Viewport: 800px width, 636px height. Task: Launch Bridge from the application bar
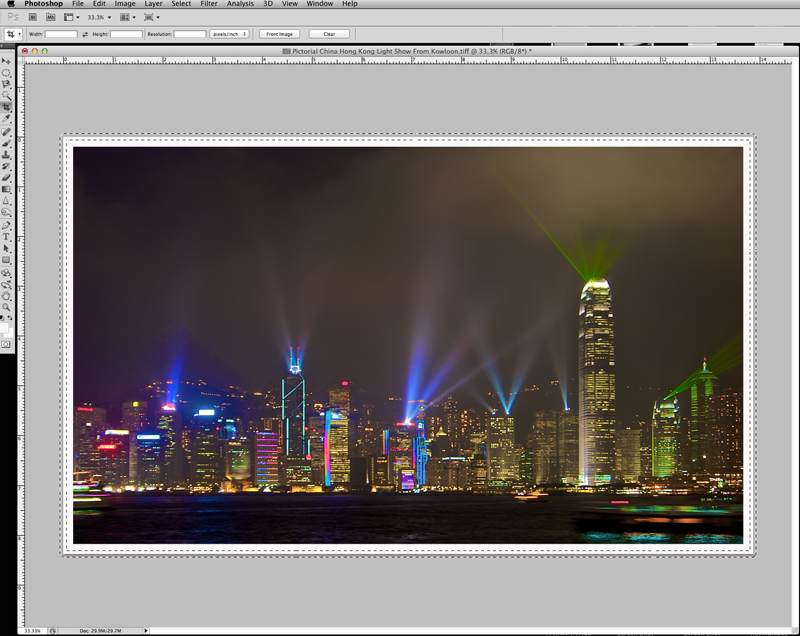tap(32, 17)
